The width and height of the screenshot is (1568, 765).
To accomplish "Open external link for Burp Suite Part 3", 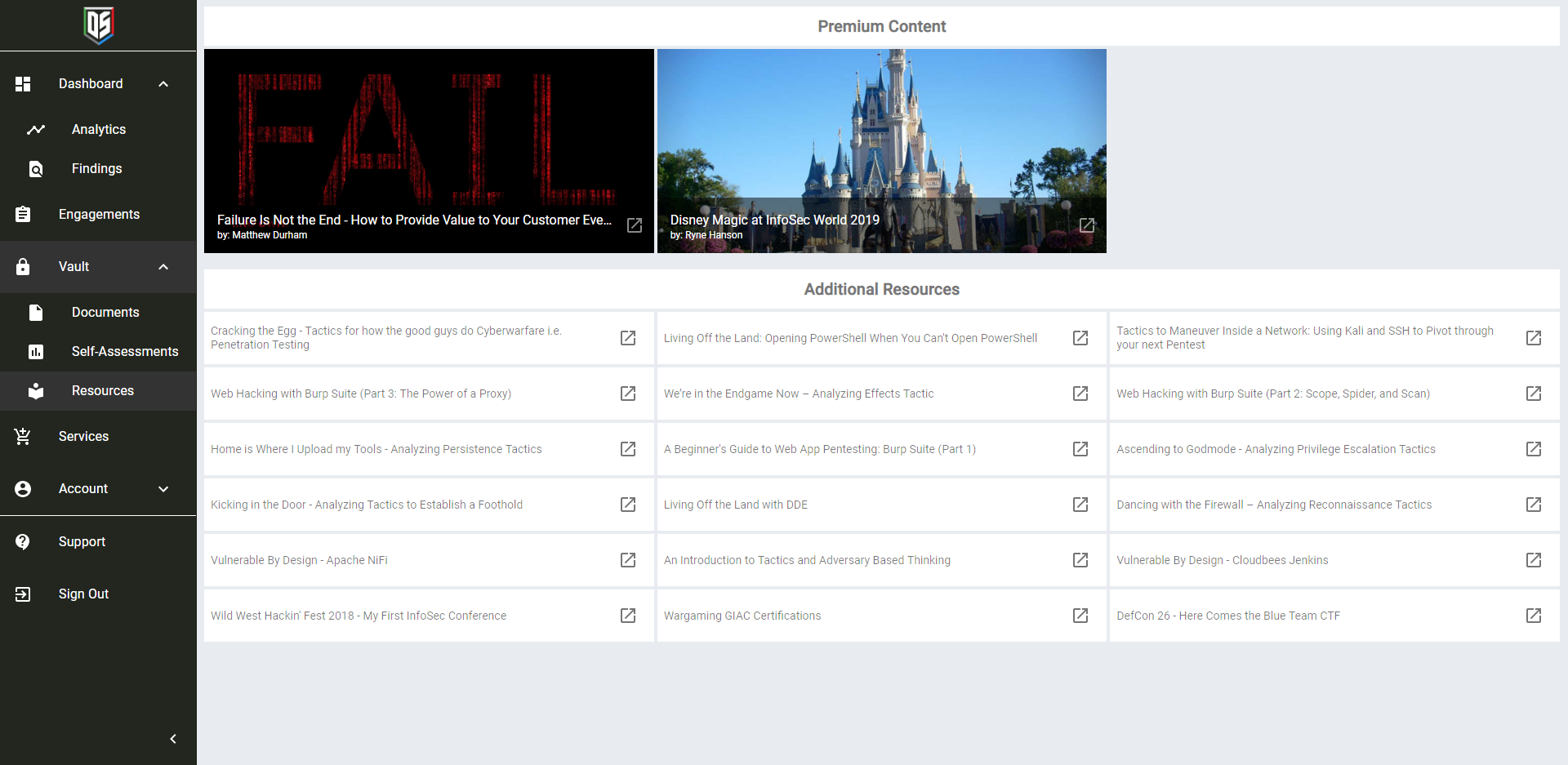I will coord(628,394).
